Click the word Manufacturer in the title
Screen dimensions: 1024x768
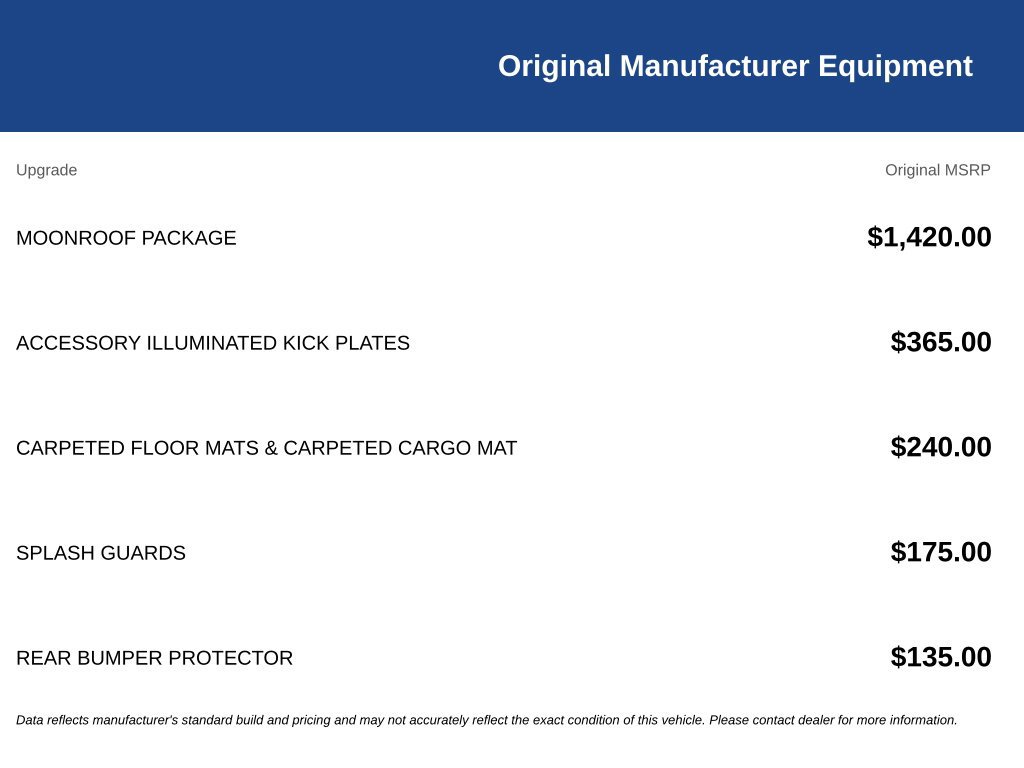click(x=714, y=66)
